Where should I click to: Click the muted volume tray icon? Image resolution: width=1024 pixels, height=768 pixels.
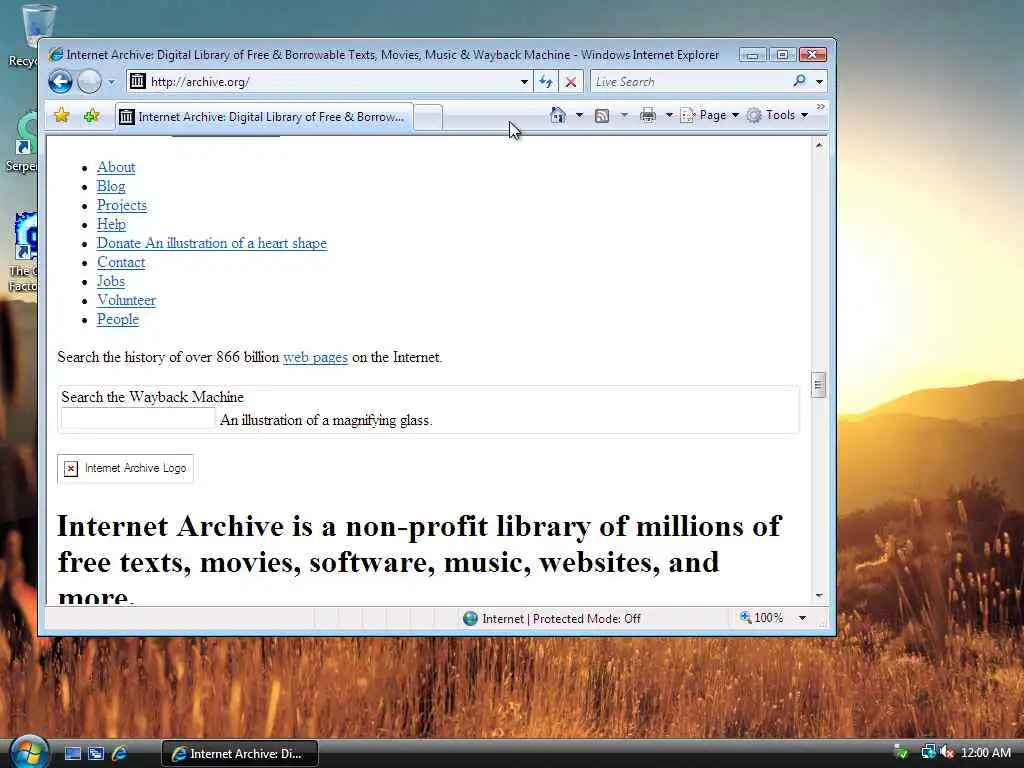947,753
